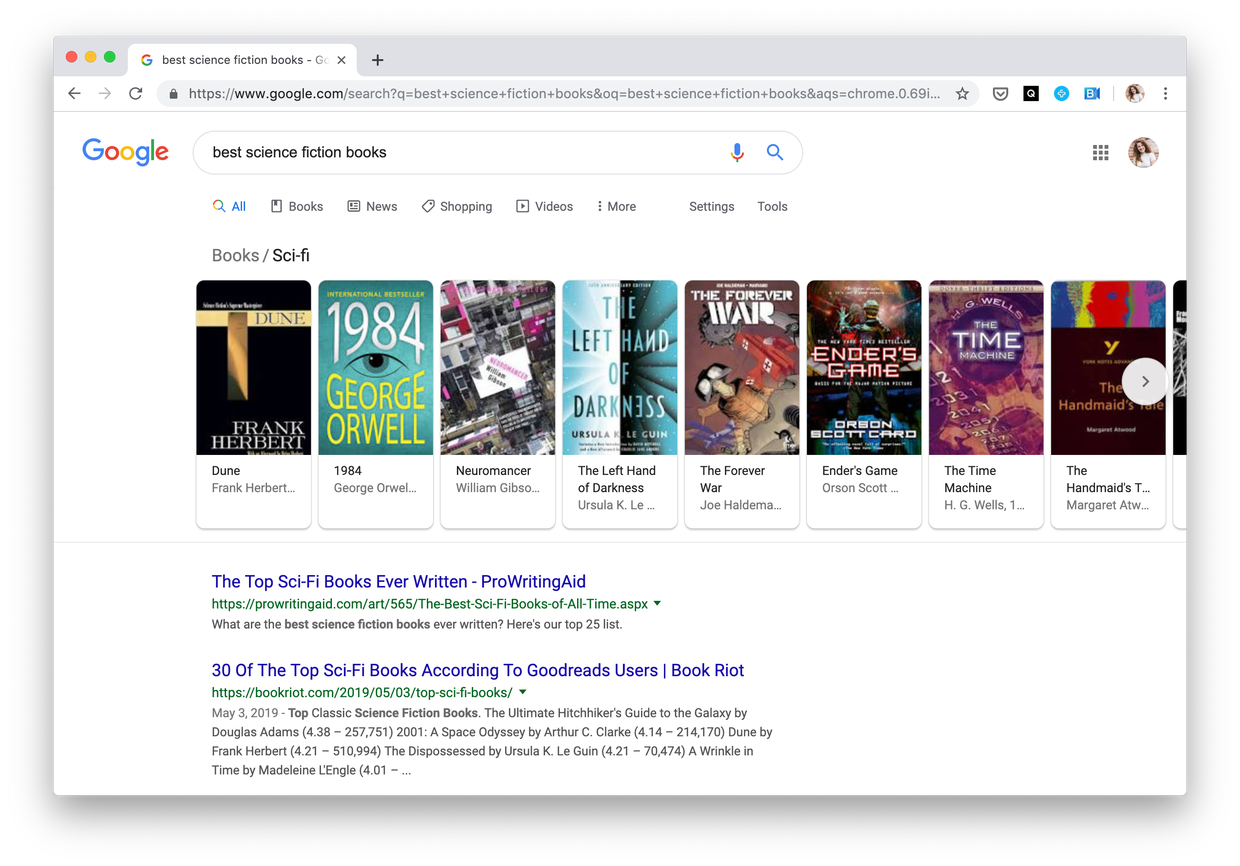This screenshot has width=1240, height=866.
Task: Click the 'The Forever War' title text
Action: (x=732, y=479)
